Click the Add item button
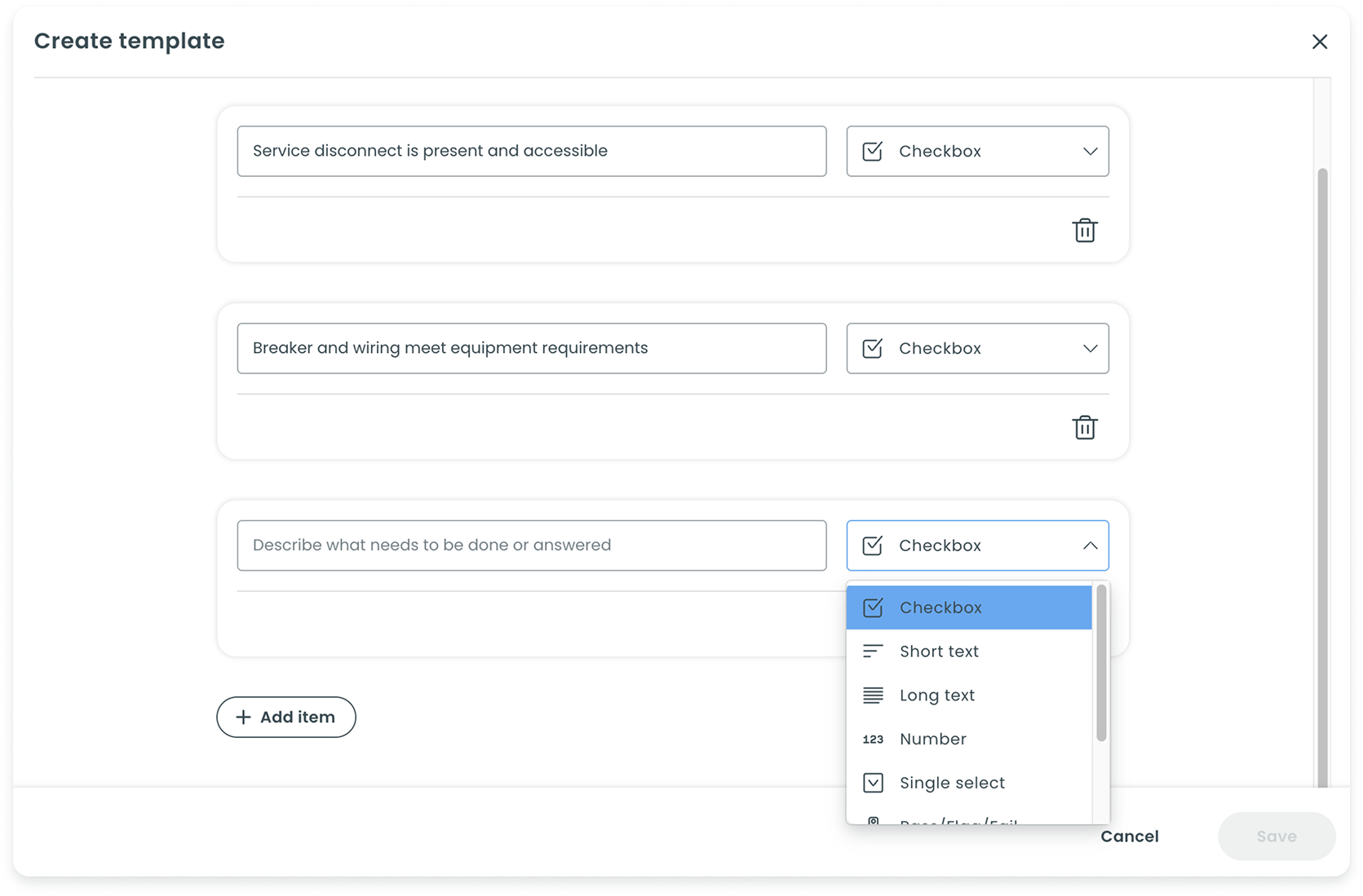This screenshot has width=1363, height=896. pos(285,717)
